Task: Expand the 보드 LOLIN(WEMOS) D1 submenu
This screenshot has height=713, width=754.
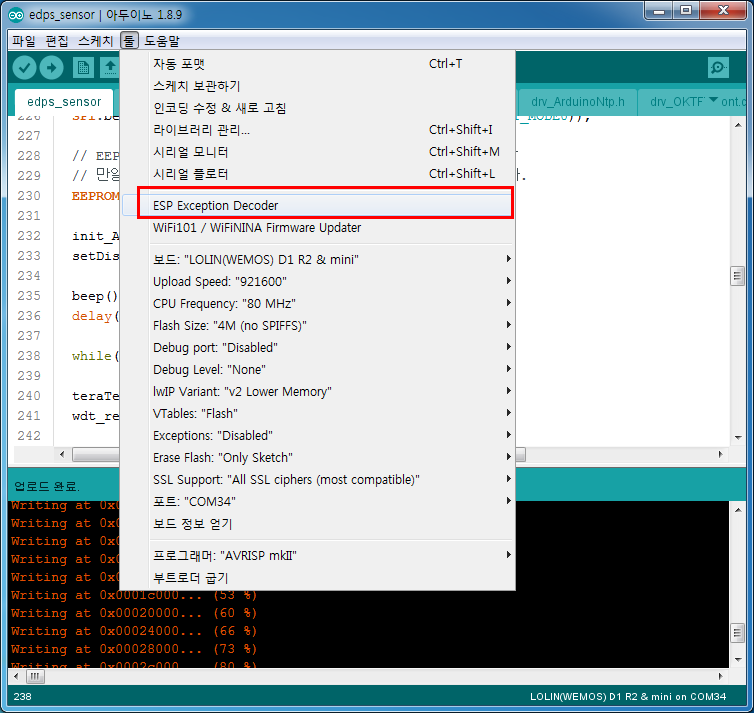Action: click(x=318, y=260)
